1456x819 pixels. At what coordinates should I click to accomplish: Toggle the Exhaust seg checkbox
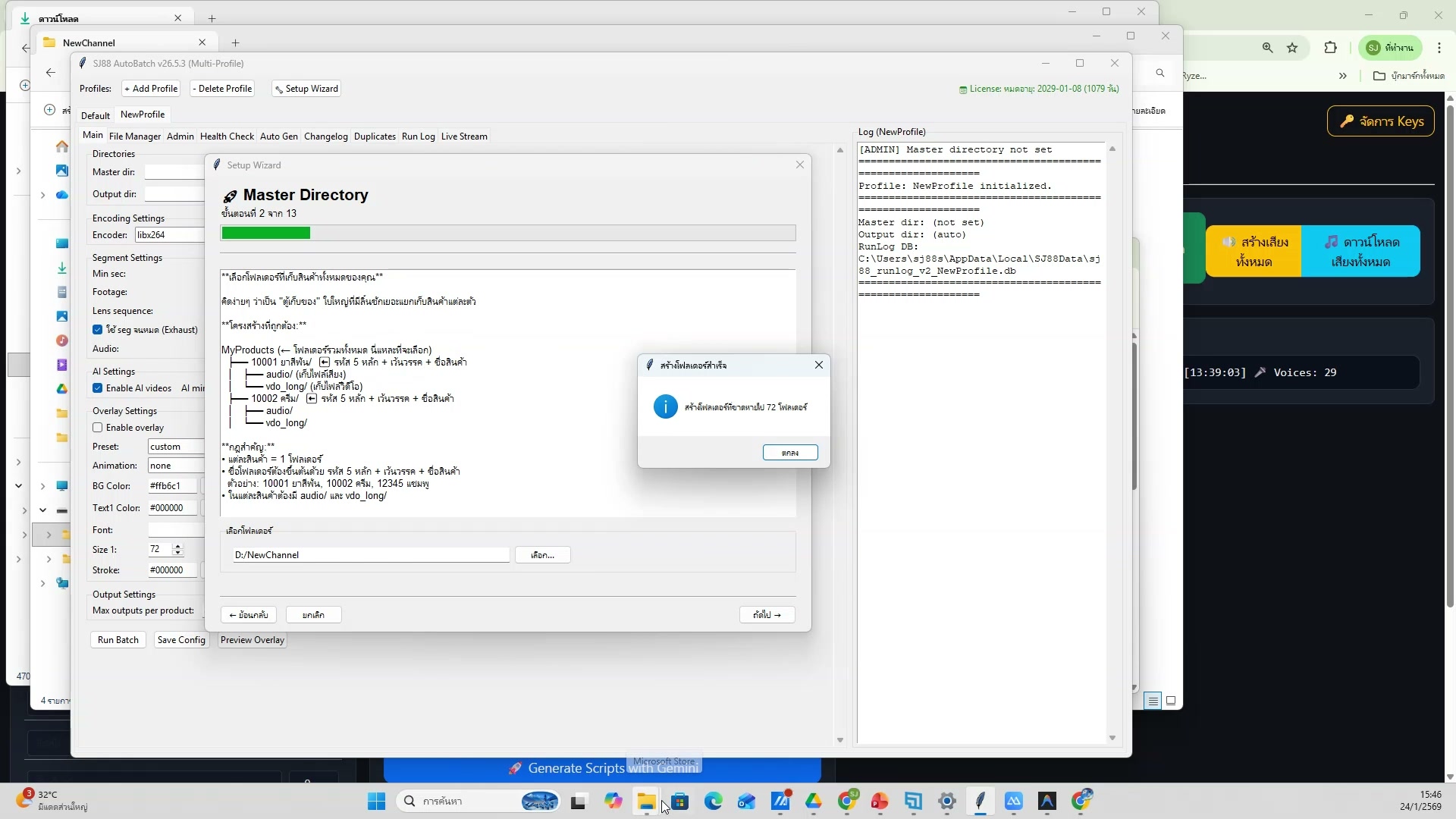click(98, 330)
